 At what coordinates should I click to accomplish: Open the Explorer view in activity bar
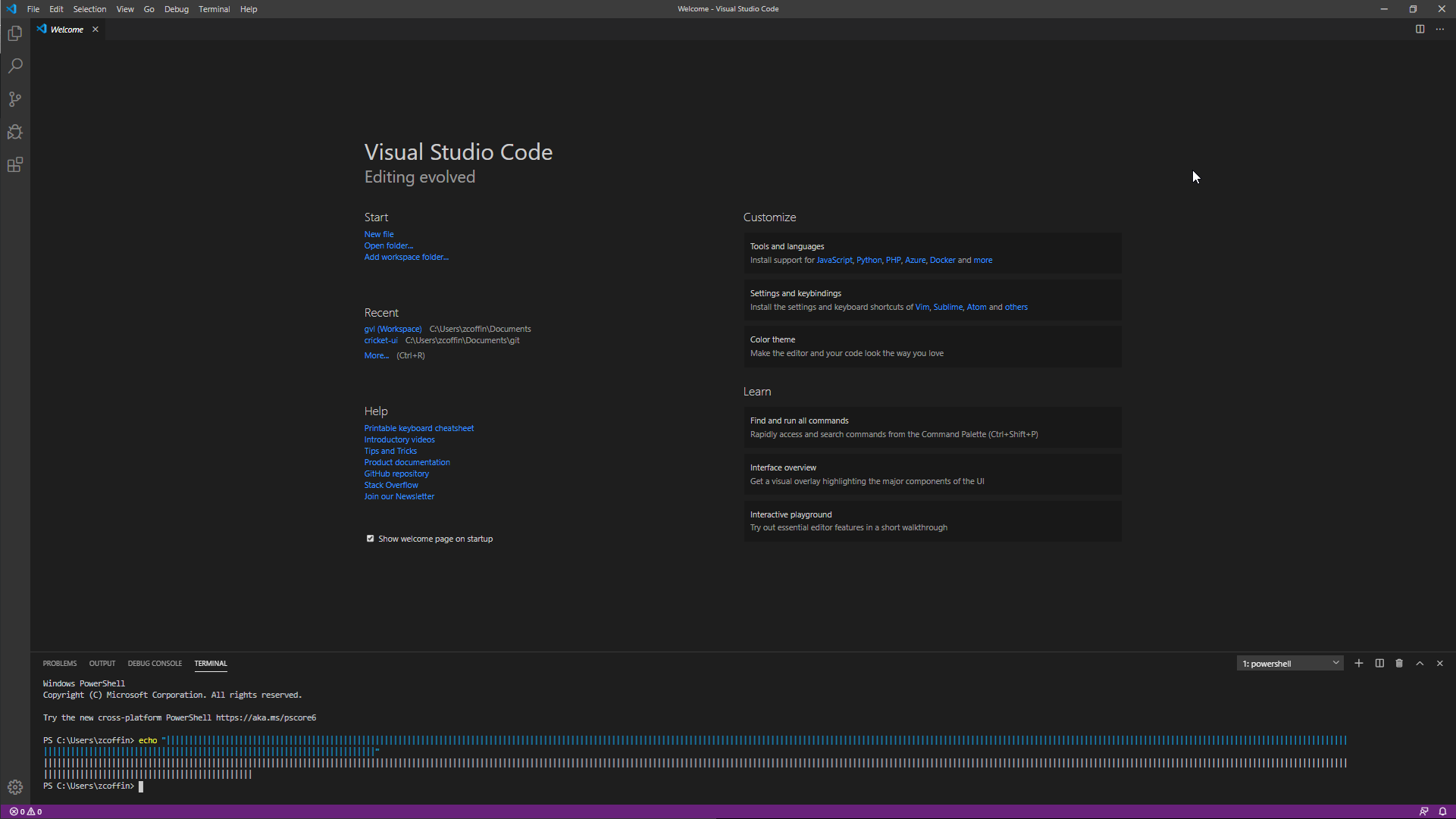[x=15, y=33]
